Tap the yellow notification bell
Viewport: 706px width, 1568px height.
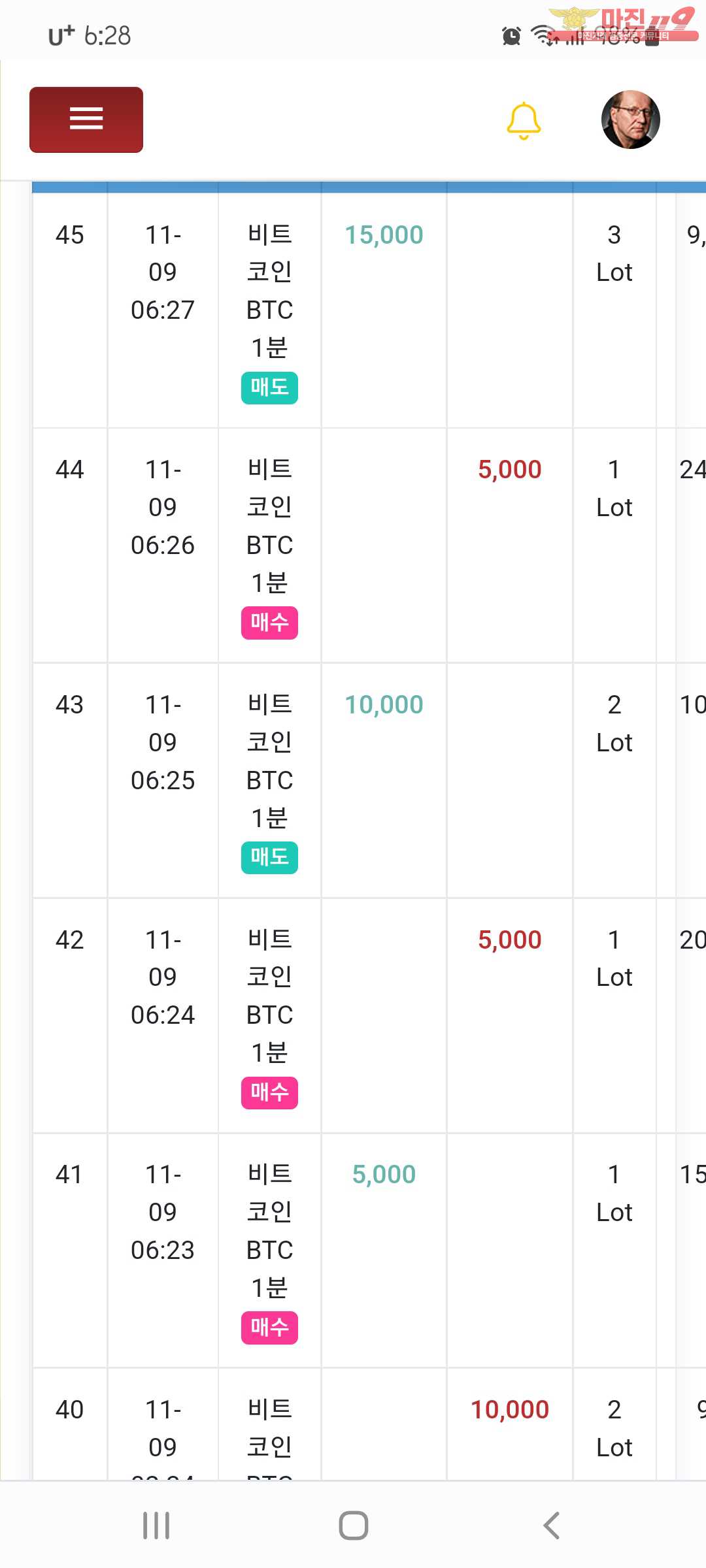click(524, 121)
